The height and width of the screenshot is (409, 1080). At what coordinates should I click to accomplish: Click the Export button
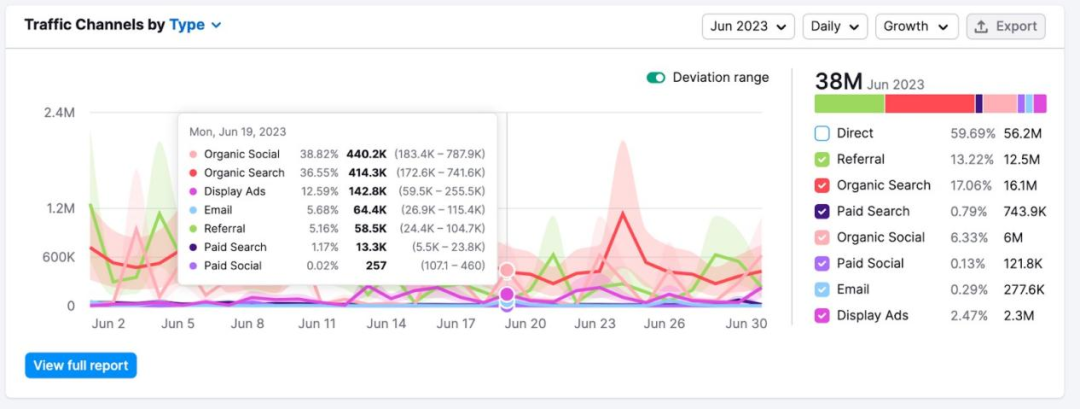pos(1005,26)
